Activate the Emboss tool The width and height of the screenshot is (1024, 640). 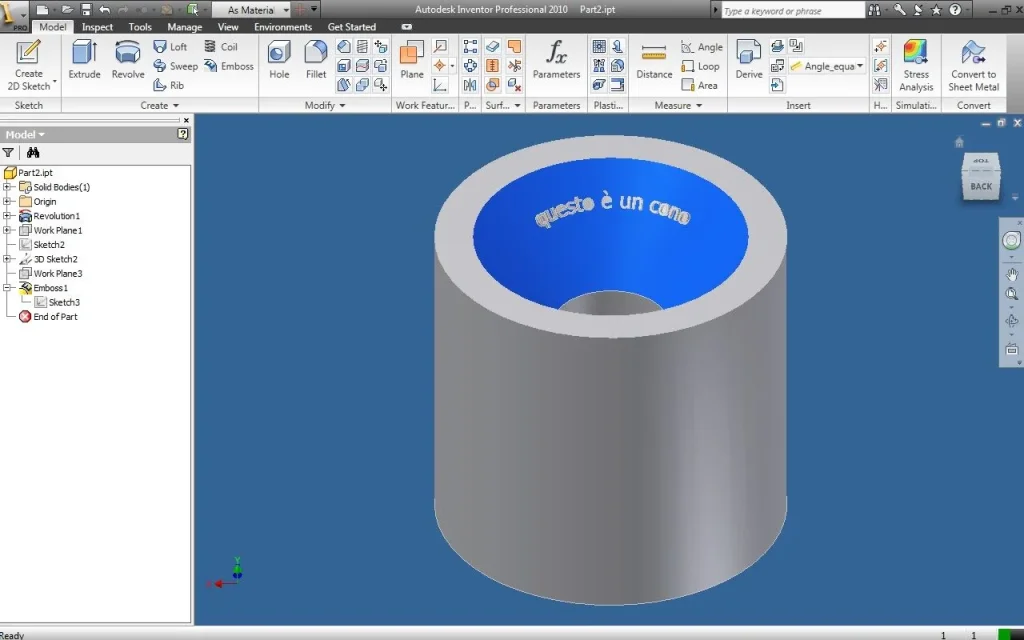(229, 66)
